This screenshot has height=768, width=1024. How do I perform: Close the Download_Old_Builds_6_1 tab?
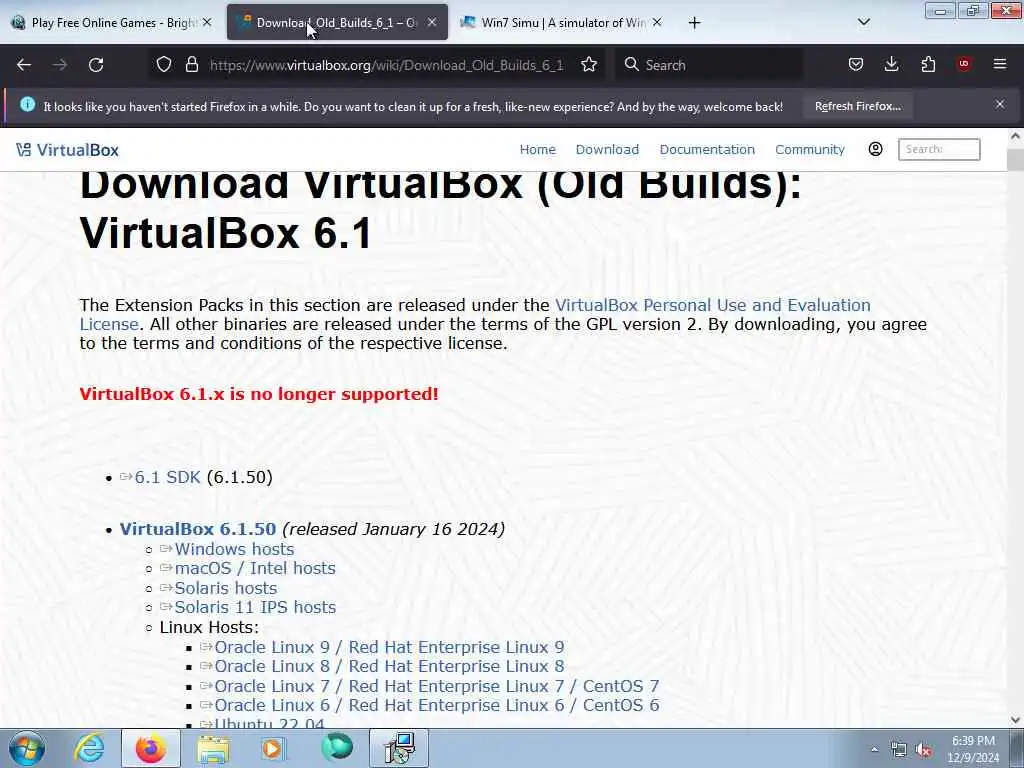pos(432,22)
